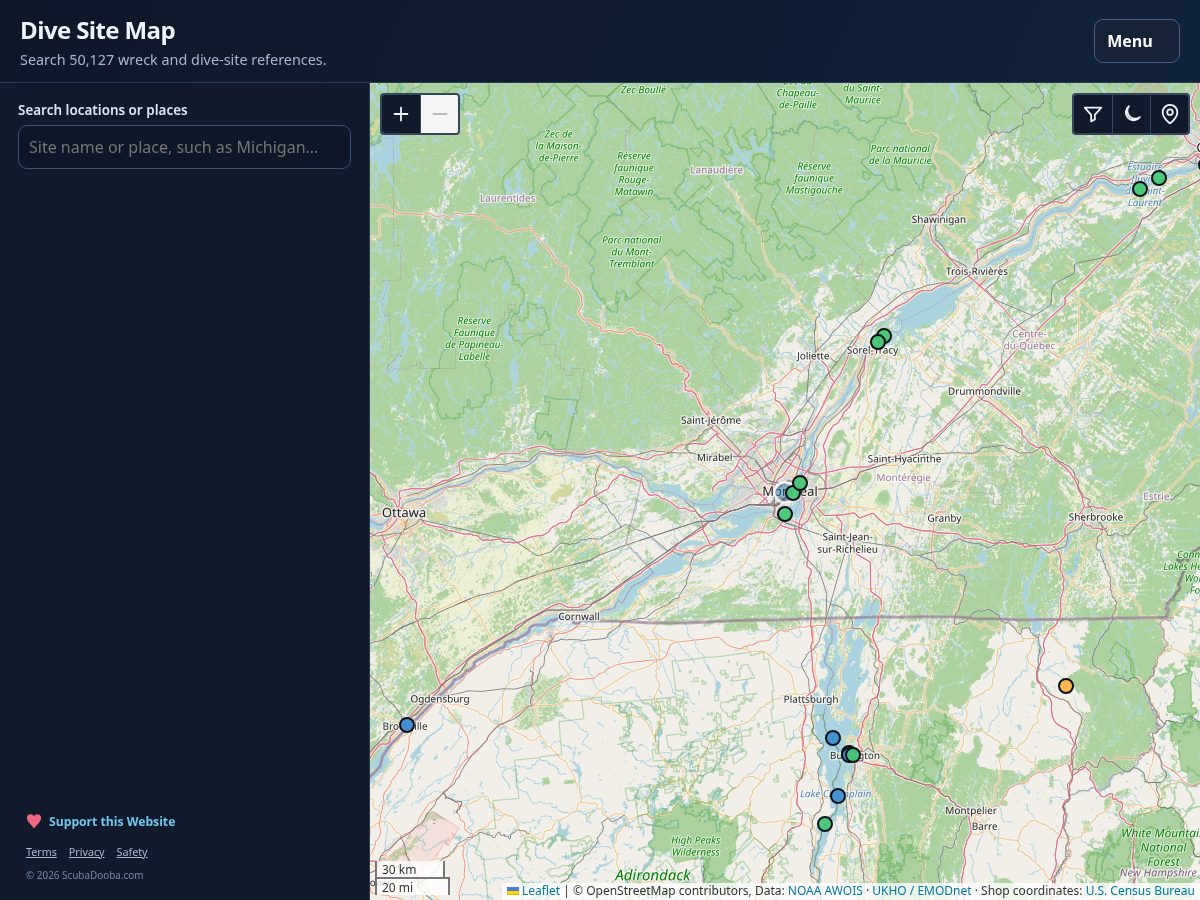Click the Saint-Jérôme map label
Screen dimensions: 1200x900
pos(711,421)
